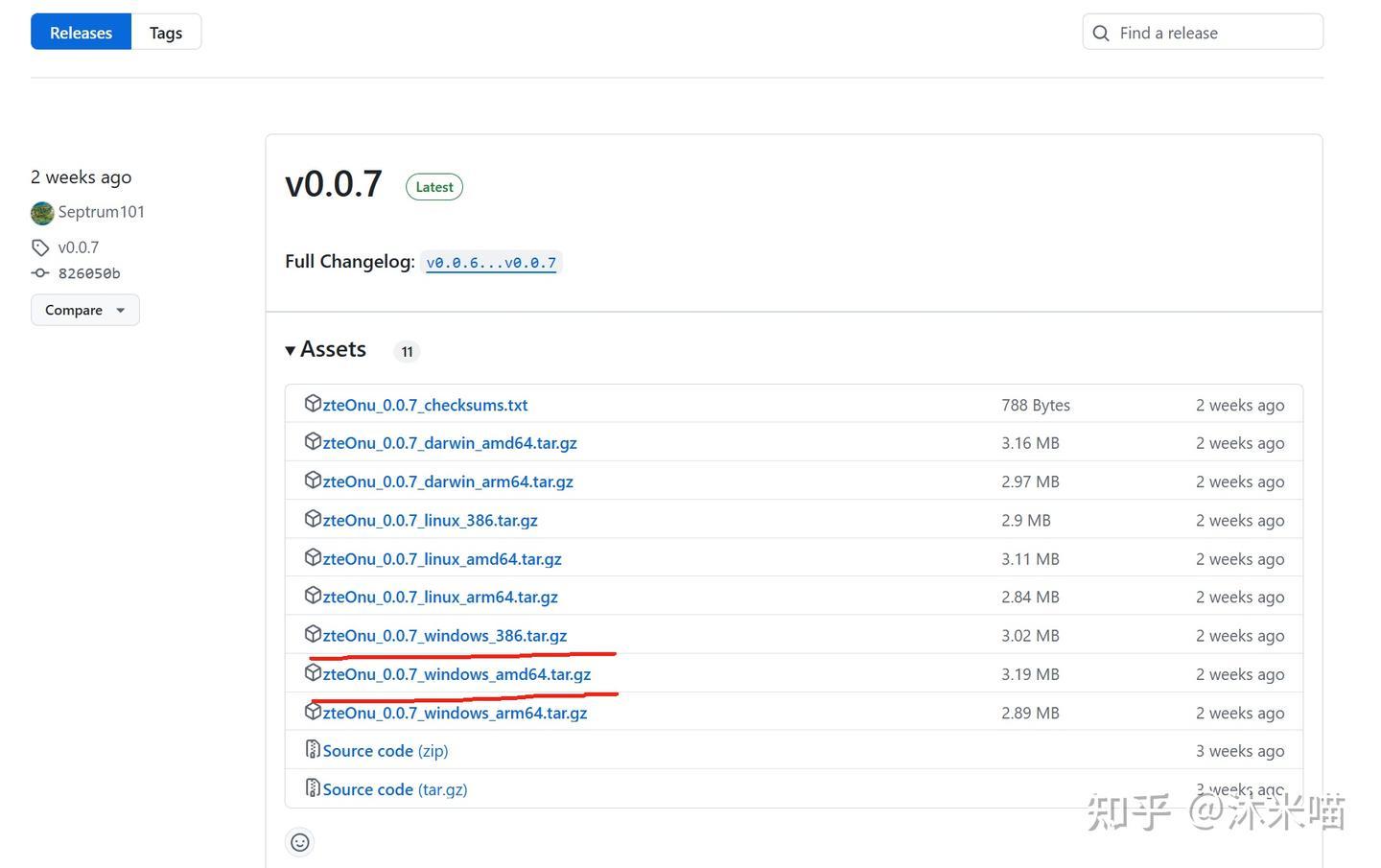Viewport: 1381px width, 868px height.
Task: Click the 2.84 MB size of linux_arm64
Action: click(x=1030, y=597)
